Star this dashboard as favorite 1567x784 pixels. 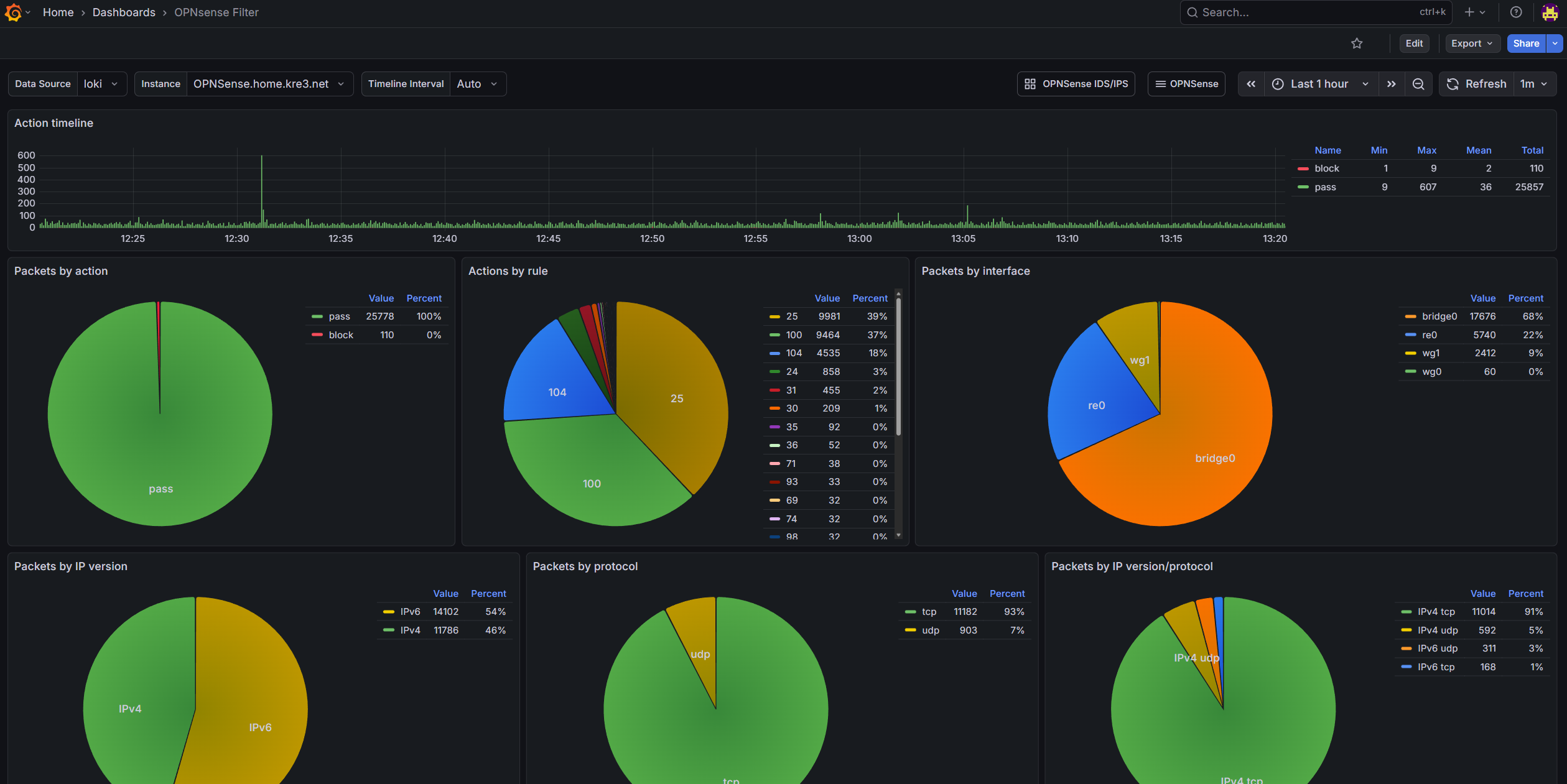[x=1357, y=44]
